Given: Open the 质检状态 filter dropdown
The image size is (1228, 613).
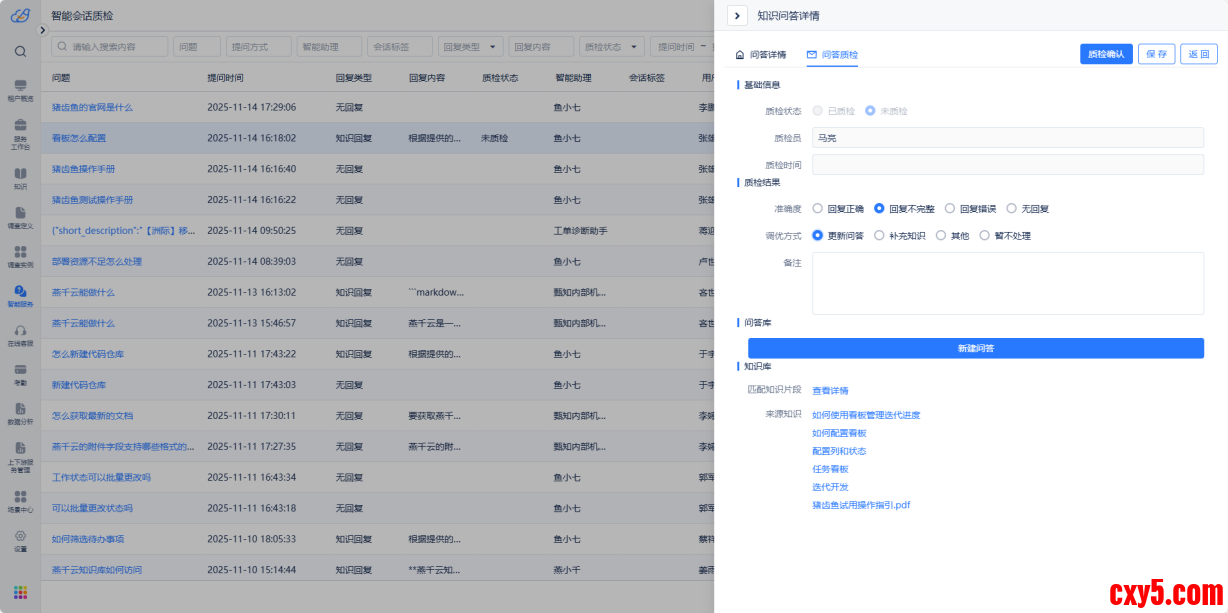Looking at the screenshot, I should 611,47.
